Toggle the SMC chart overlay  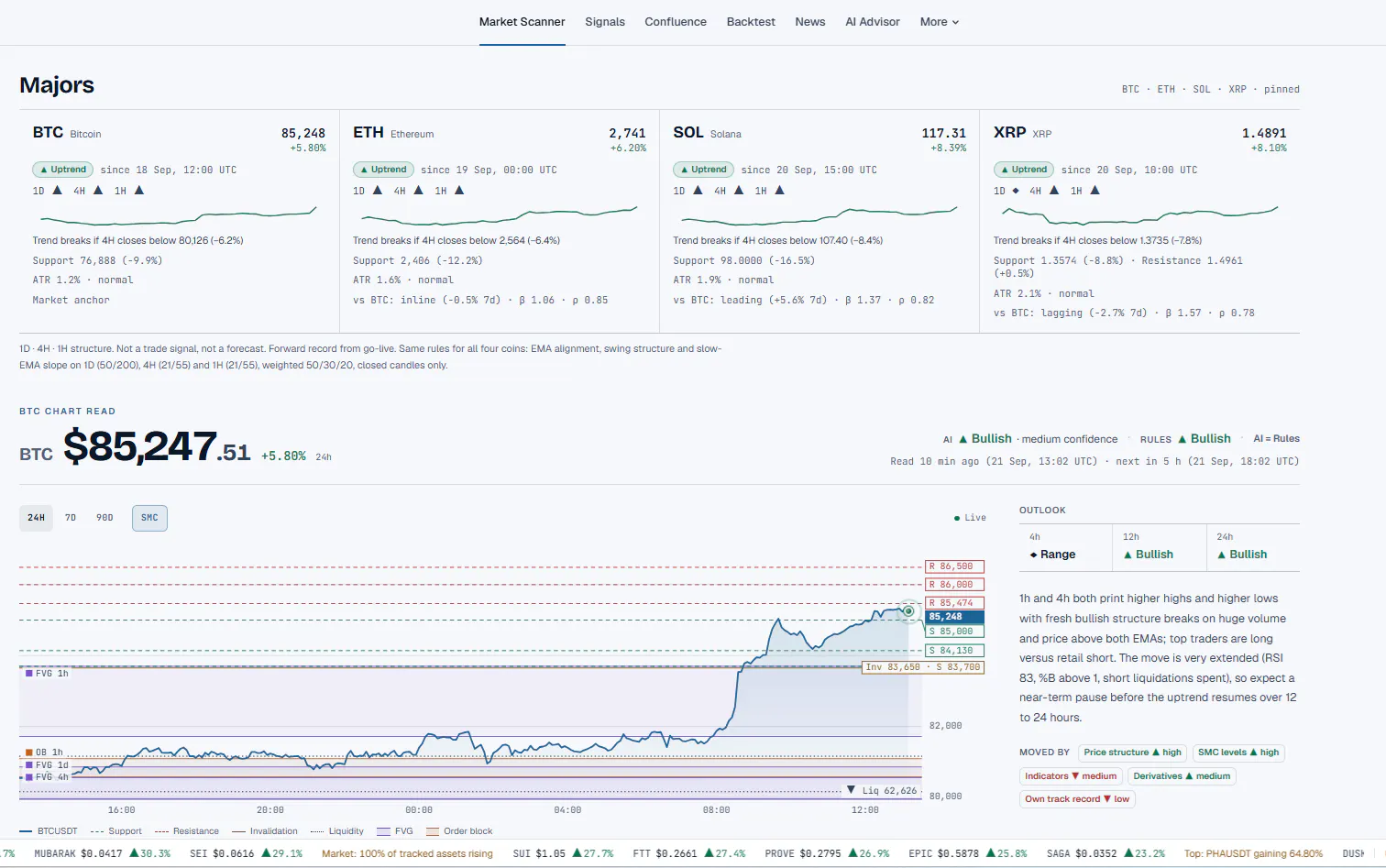(x=149, y=518)
